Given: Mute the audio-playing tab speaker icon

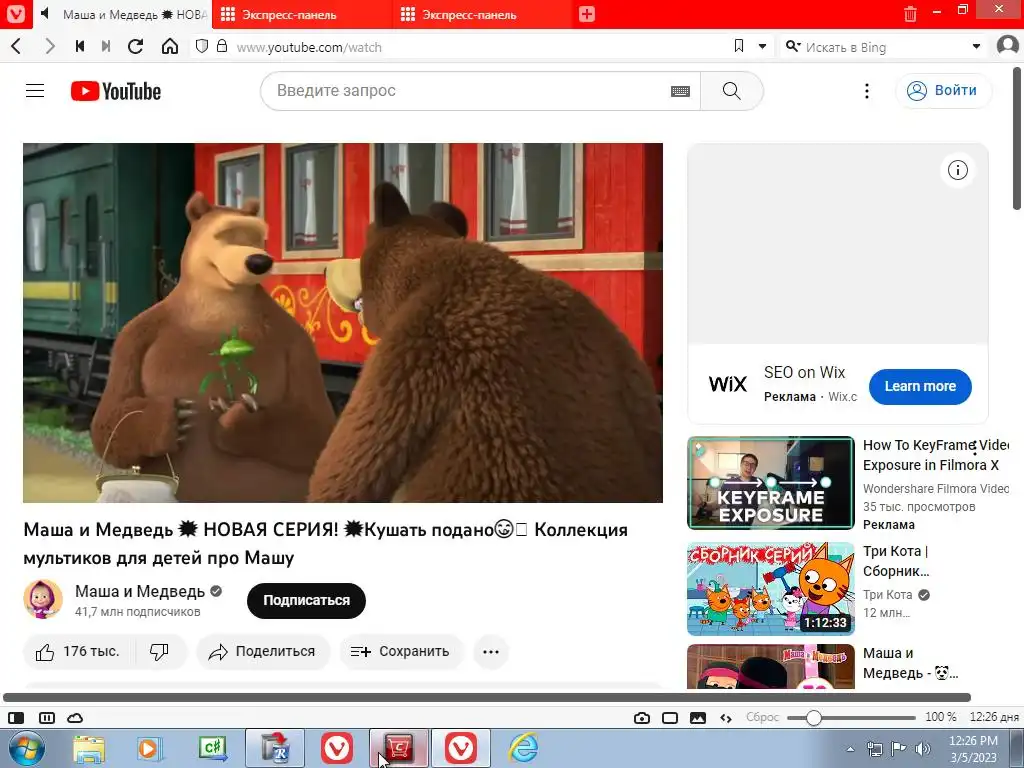Looking at the screenshot, I should pyautogui.click(x=44, y=14).
